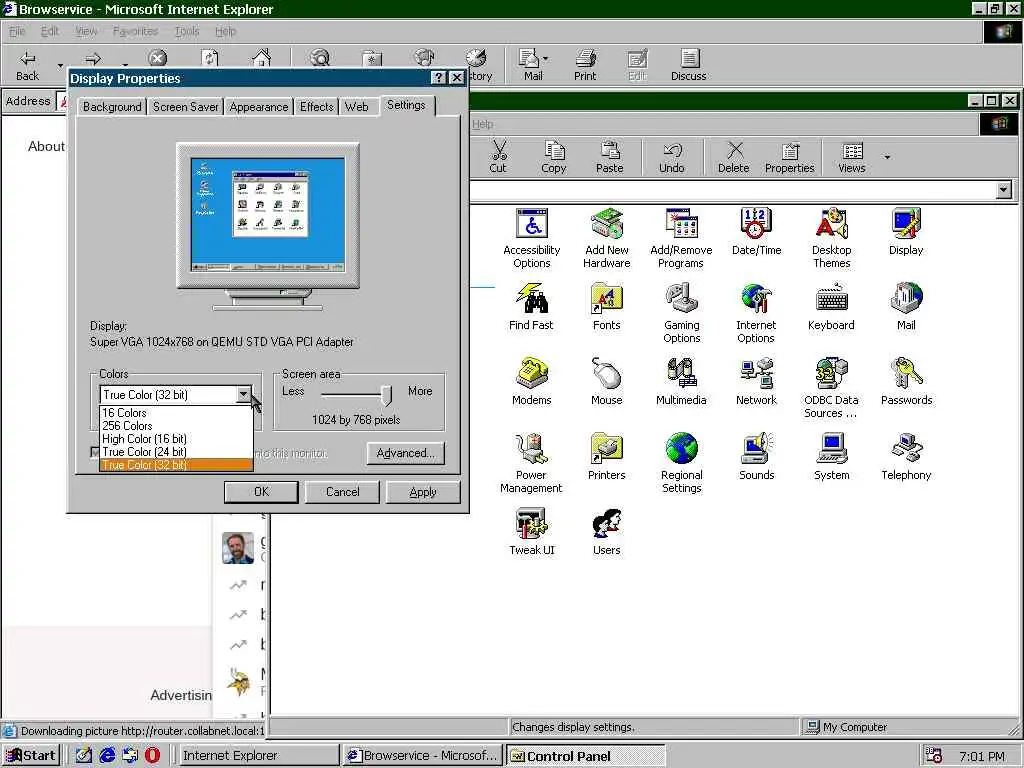1024x768 pixels.
Task: Click Undo in Control Panel toolbar
Action: [x=671, y=157]
